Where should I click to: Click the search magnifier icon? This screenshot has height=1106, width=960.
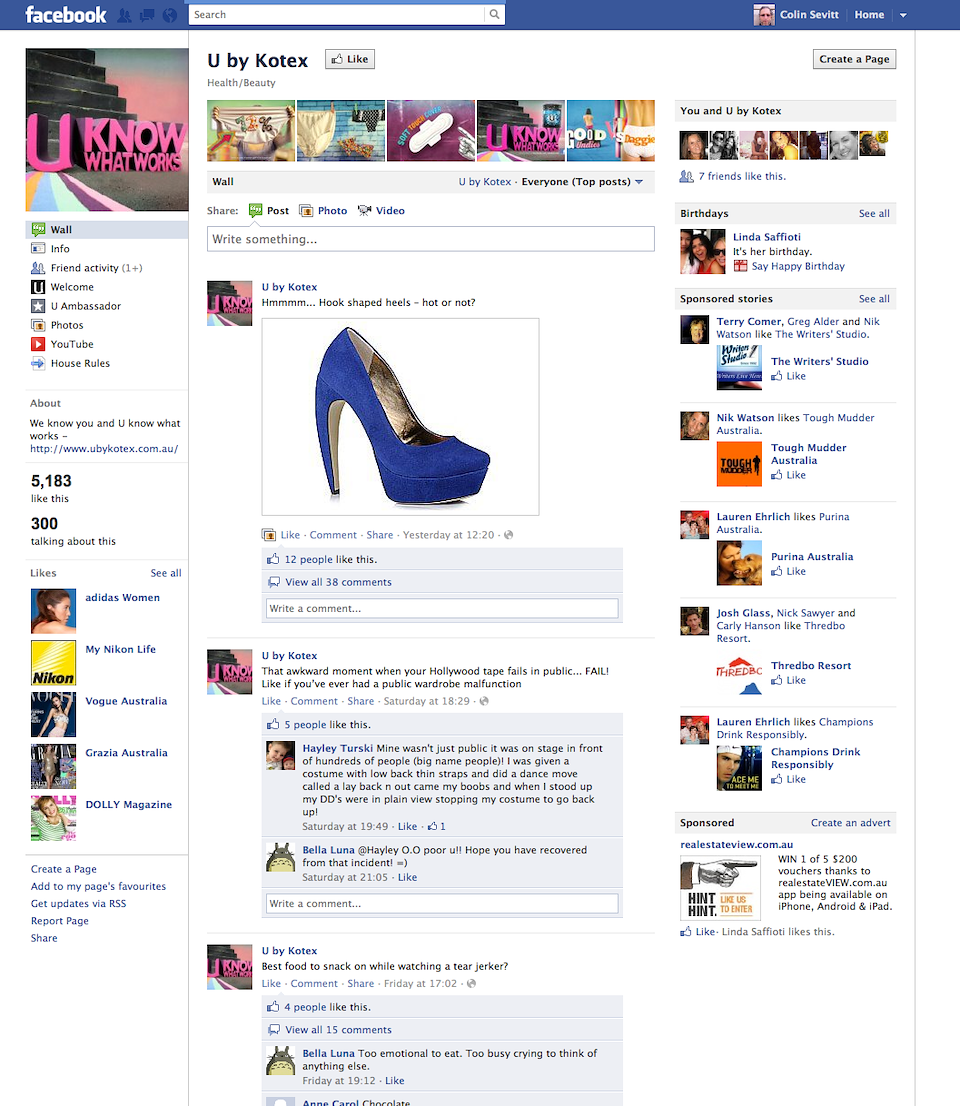point(494,14)
